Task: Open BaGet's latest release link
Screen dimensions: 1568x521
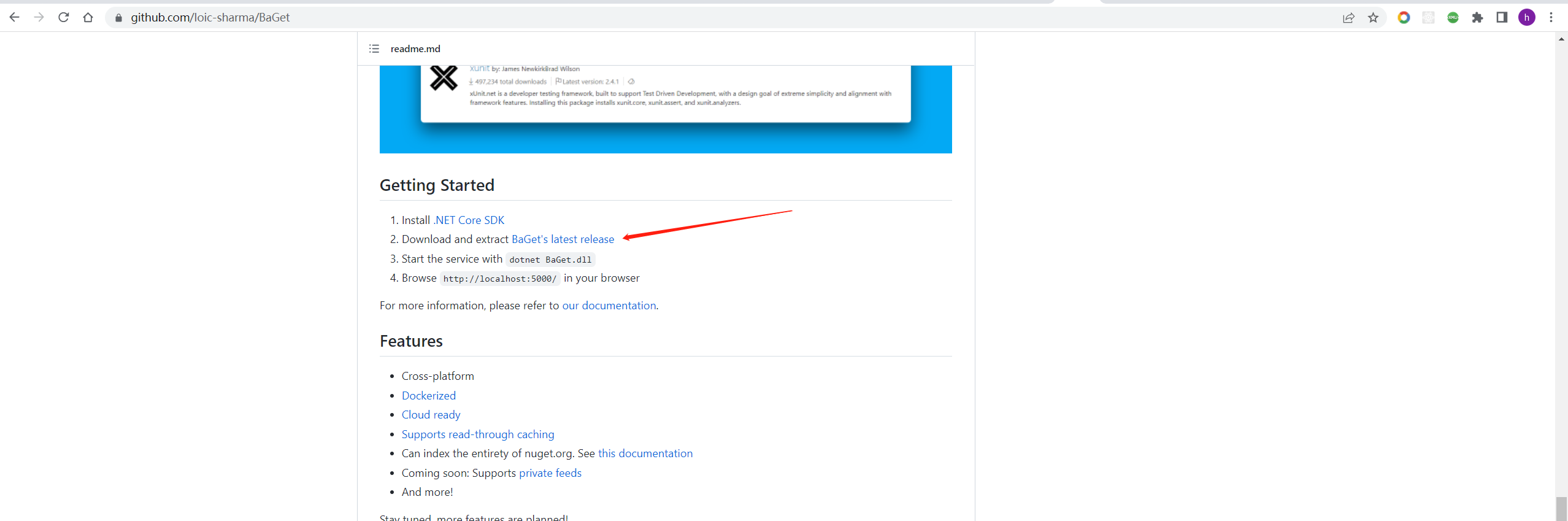Action: 563,239
